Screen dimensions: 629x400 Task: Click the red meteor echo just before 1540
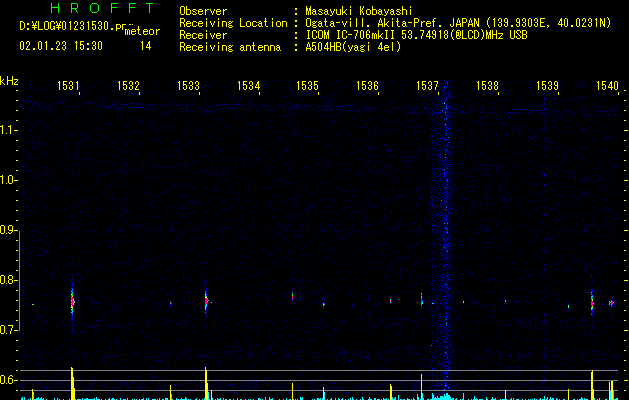(592, 303)
